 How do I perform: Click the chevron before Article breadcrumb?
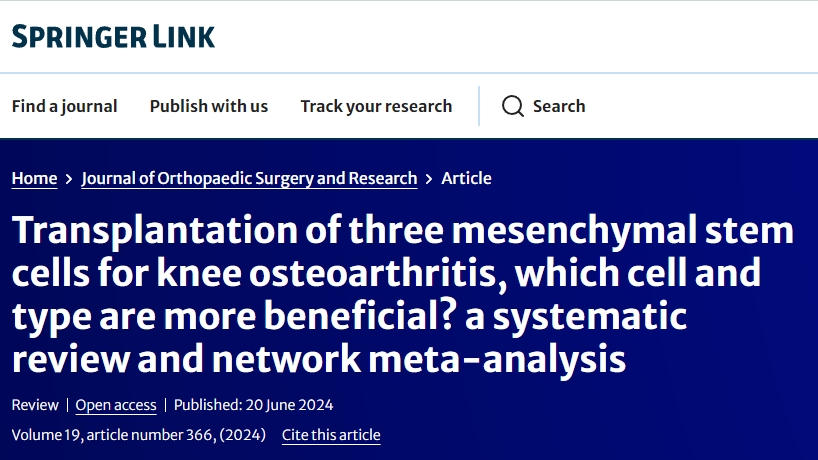pyautogui.click(x=429, y=179)
